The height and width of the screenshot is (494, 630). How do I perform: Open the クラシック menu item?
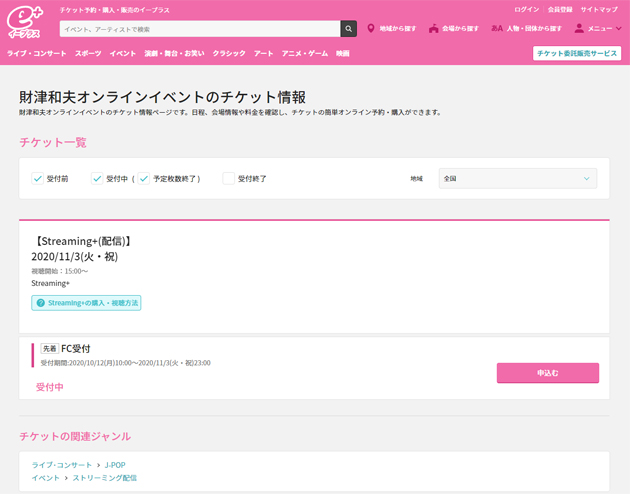(x=229, y=53)
